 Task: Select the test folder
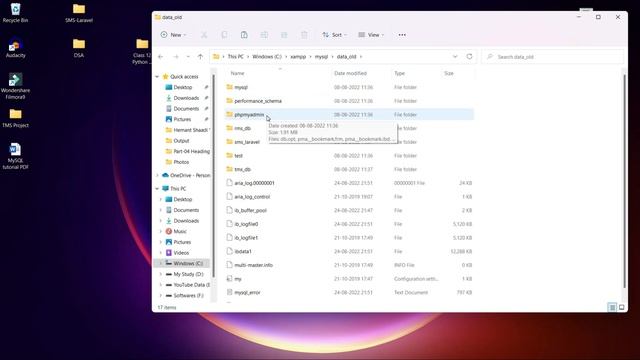coord(349,156)
